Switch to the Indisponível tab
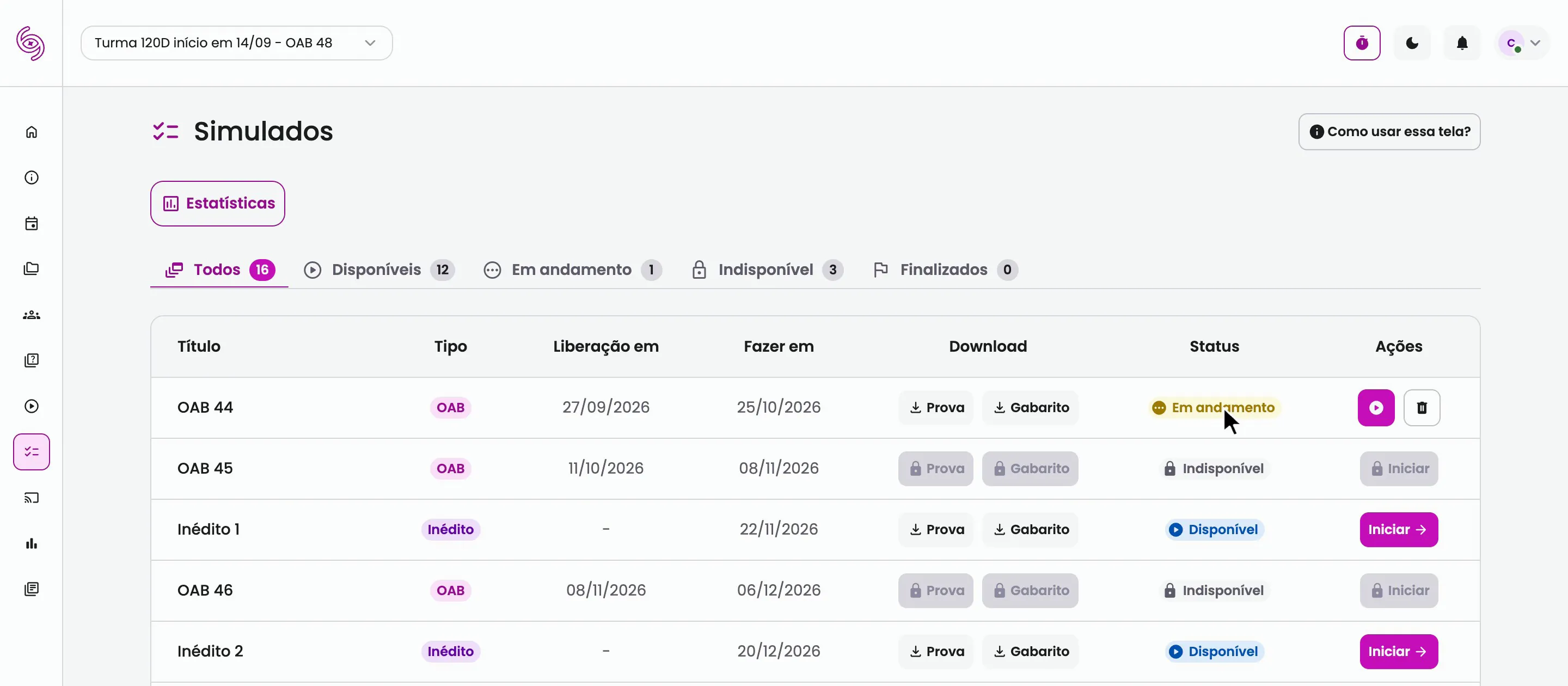The height and width of the screenshot is (686, 1568). 768,269
